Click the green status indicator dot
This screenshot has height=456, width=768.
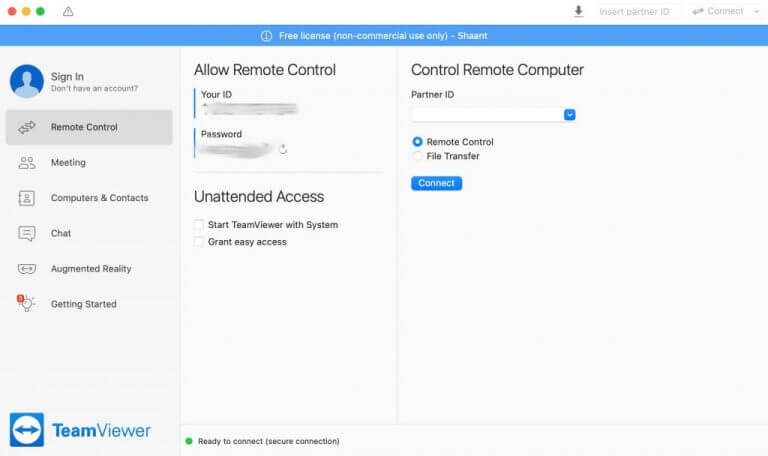(189, 441)
